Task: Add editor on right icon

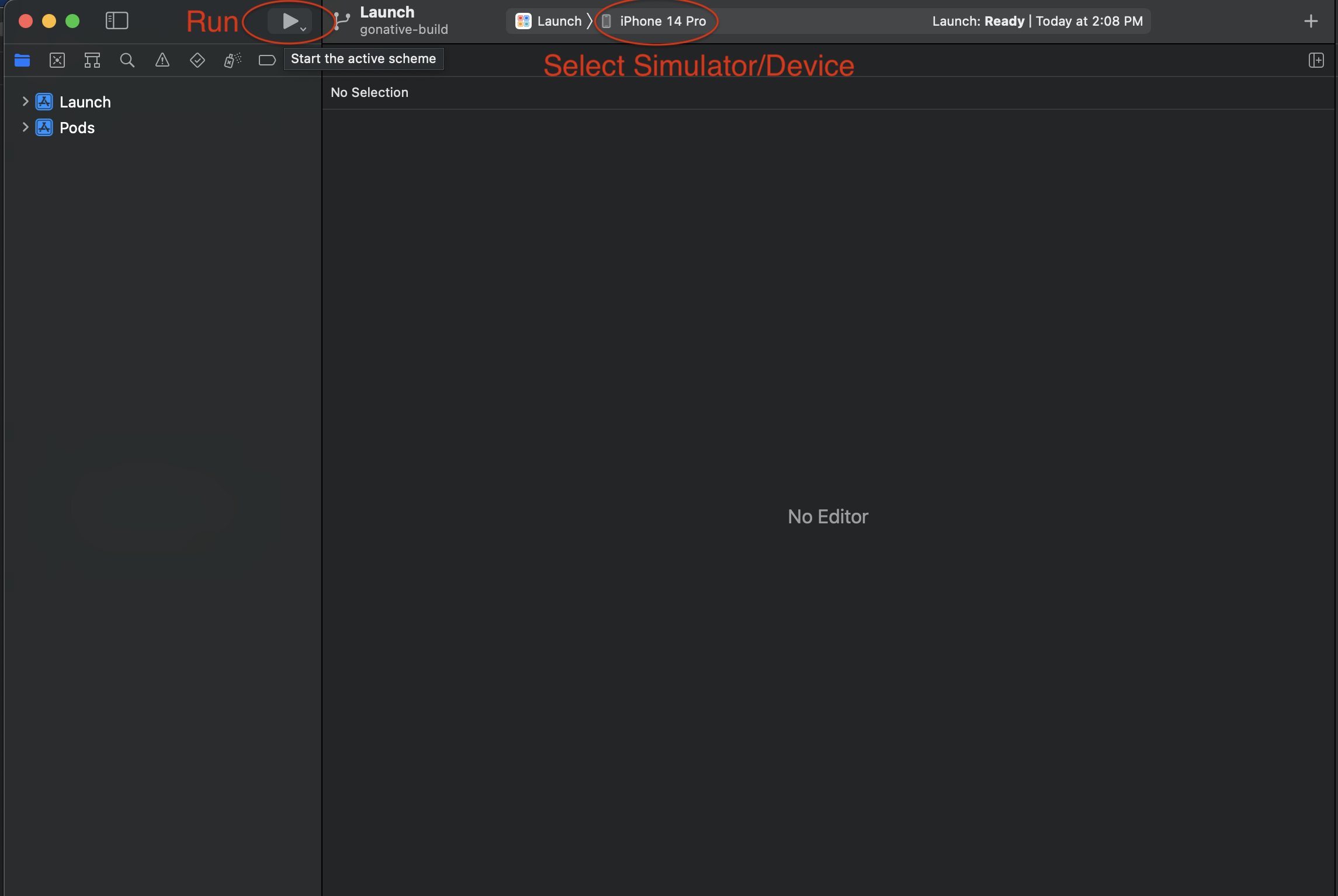Action: [1316, 60]
